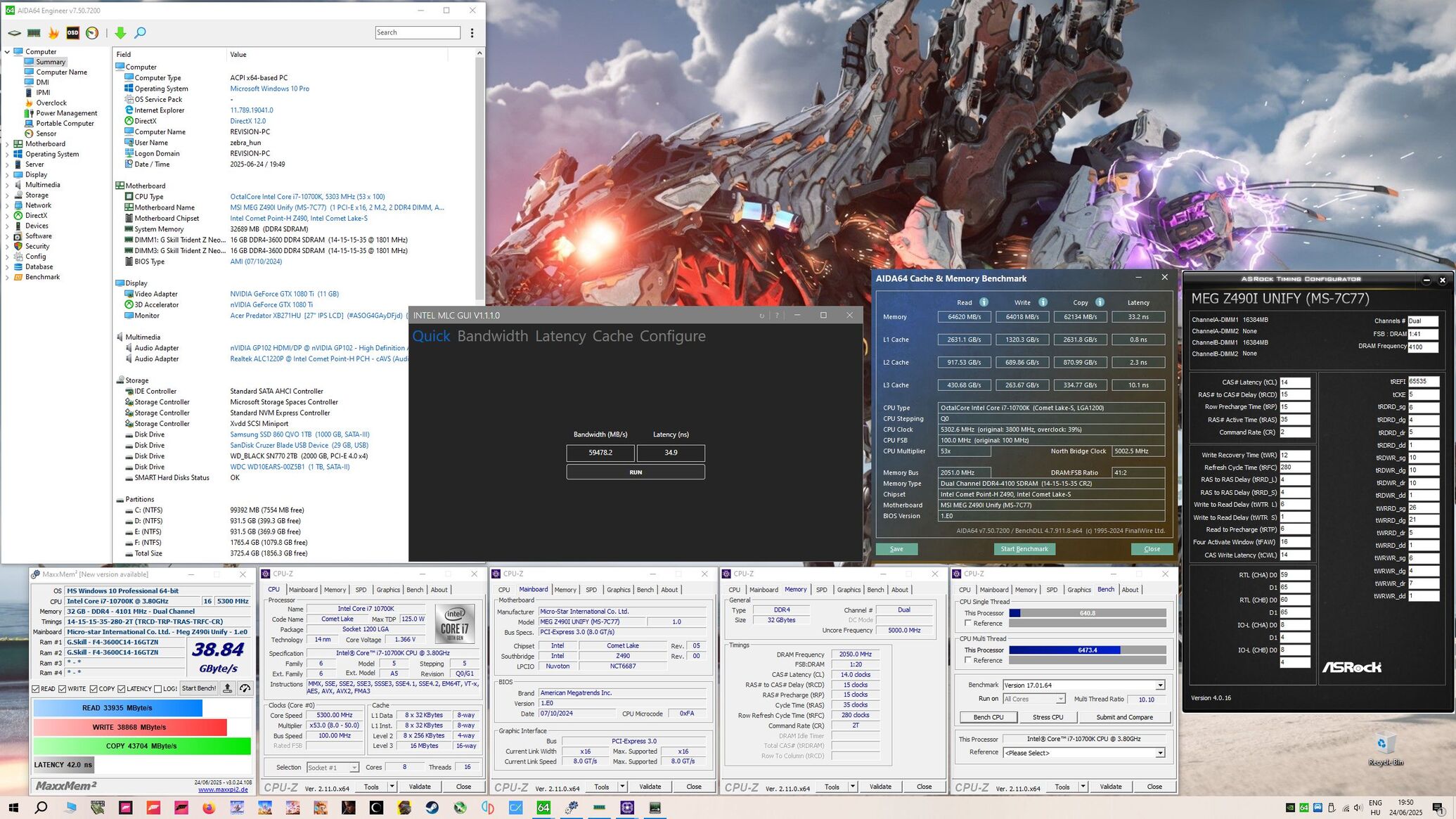This screenshot has height=819, width=1456.
Task: Click MaxxMem upload result icon
Action: click(228, 688)
